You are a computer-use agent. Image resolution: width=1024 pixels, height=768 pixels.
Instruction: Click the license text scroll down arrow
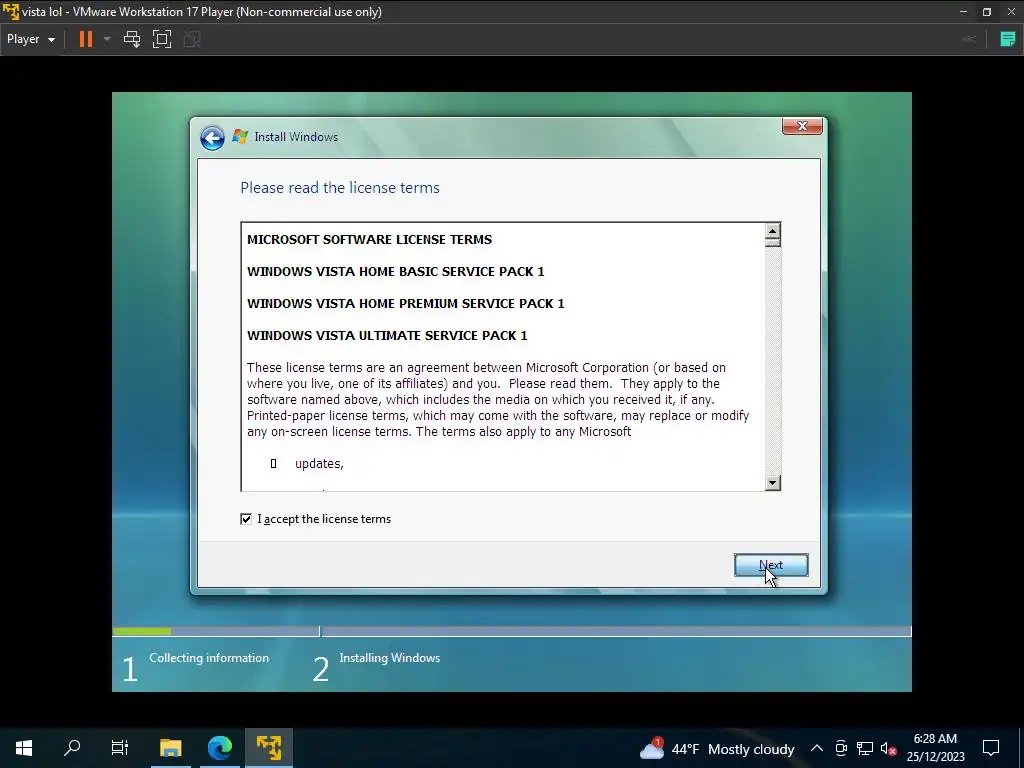click(x=773, y=483)
